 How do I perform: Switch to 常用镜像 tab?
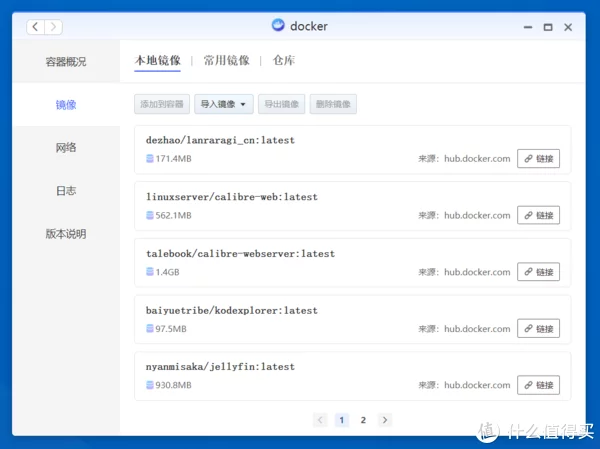click(227, 60)
